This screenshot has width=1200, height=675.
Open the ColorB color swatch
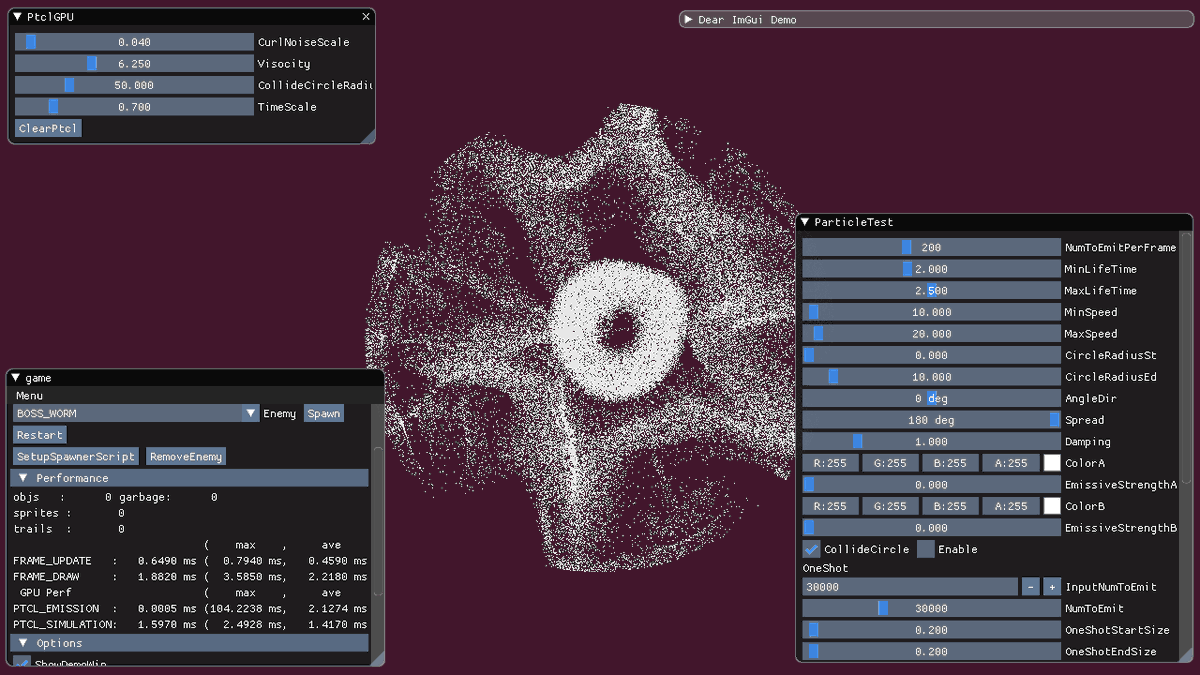(x=1052, y=506)
